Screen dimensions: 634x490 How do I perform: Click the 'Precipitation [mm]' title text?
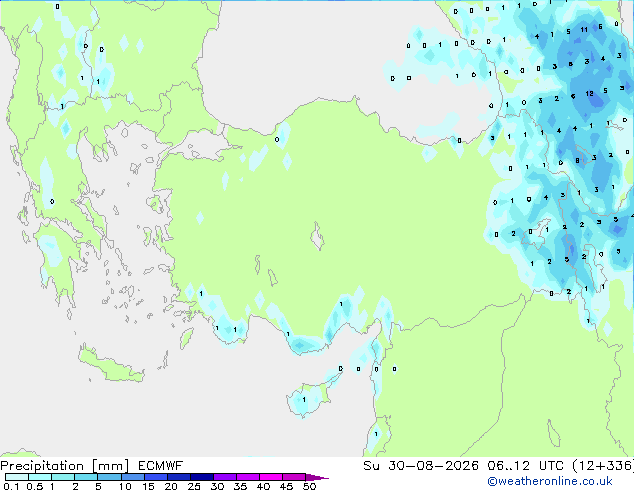65,466
